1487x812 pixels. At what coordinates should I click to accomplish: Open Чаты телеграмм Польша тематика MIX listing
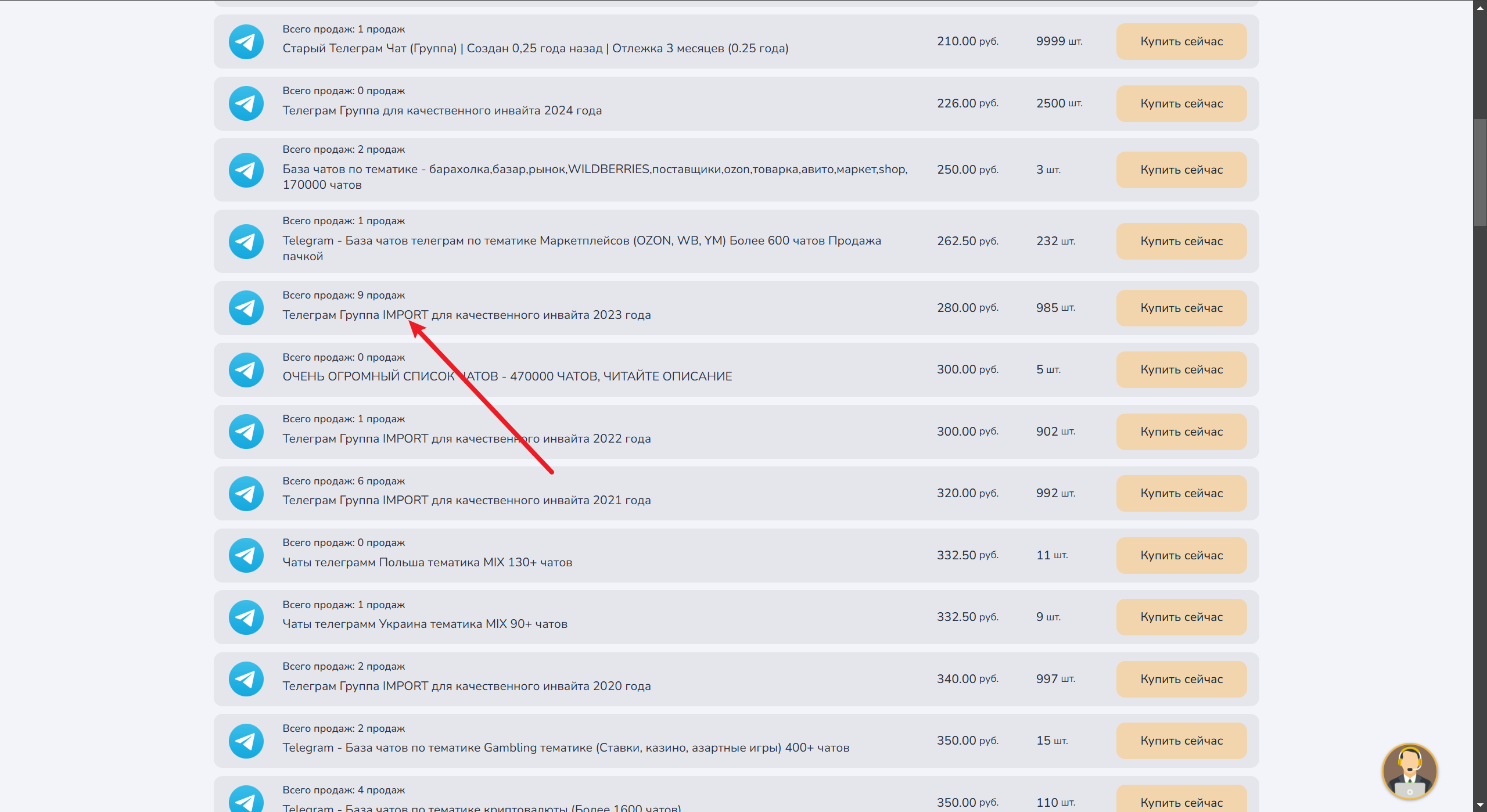[427, 562]
